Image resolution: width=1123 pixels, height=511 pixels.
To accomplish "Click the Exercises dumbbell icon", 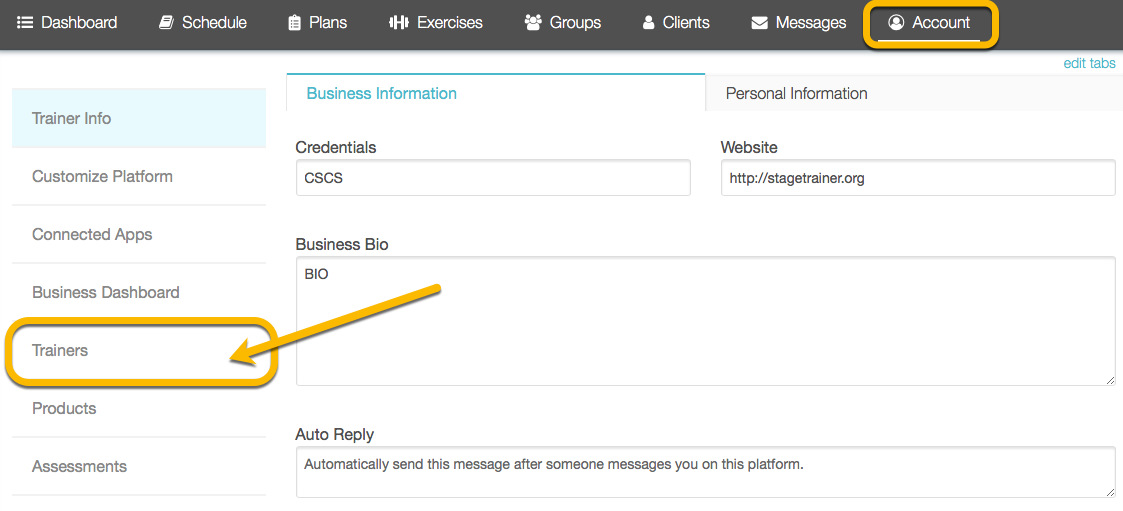I will click(398, 23).
